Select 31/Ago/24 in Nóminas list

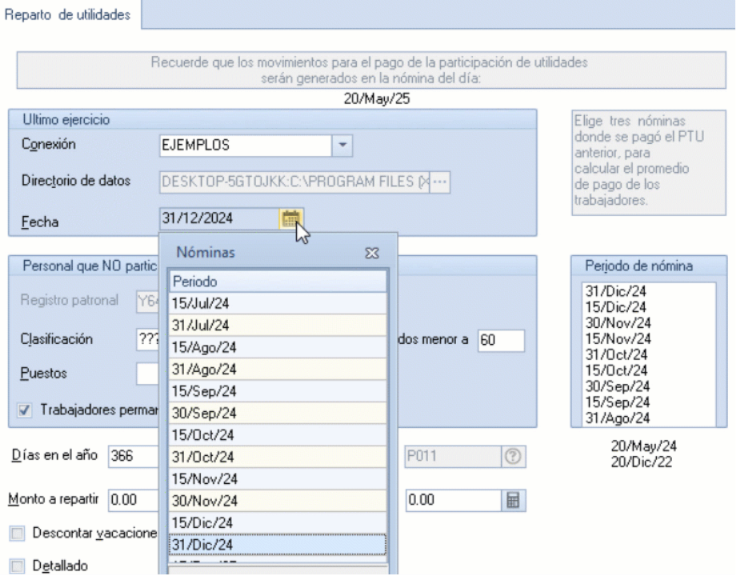(x=278, y=369)
